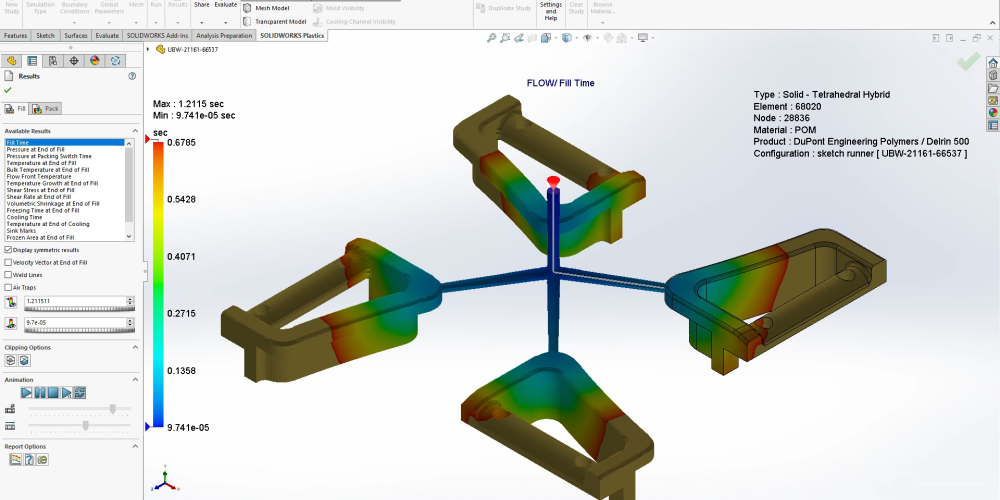Expand the UBW-21161-66537 model tree
This screenshot has height=500, width=1000.
point(148,49)
